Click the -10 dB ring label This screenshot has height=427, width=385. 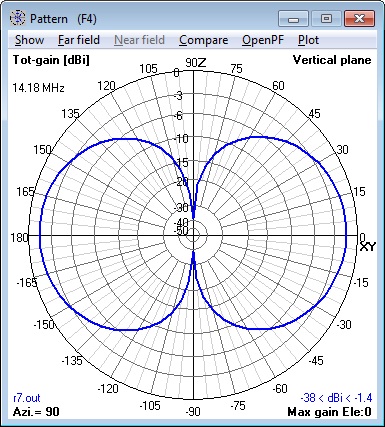tap(181, 139)
